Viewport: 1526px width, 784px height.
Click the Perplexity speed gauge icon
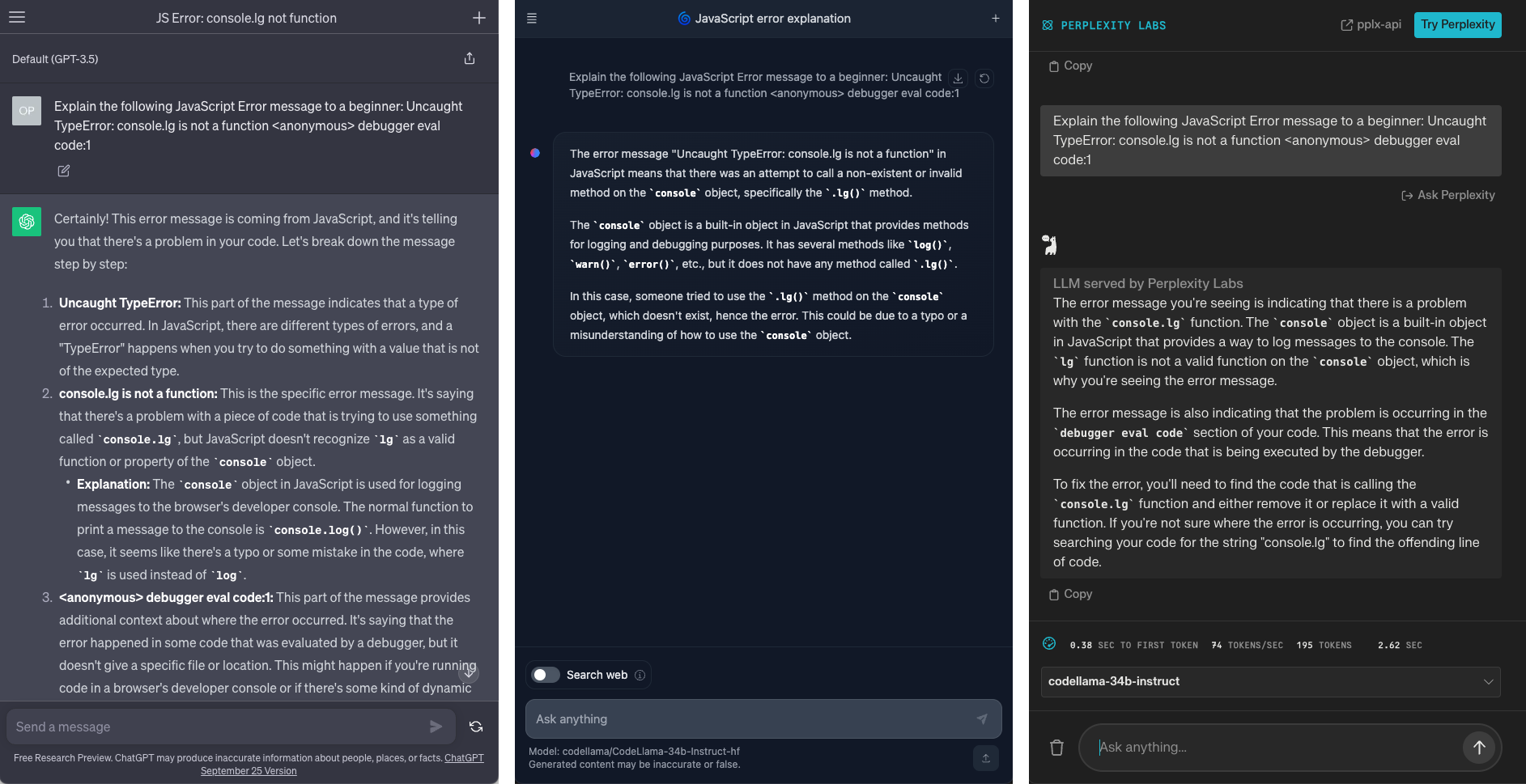pyautogui.click(x=1049, y=643)
